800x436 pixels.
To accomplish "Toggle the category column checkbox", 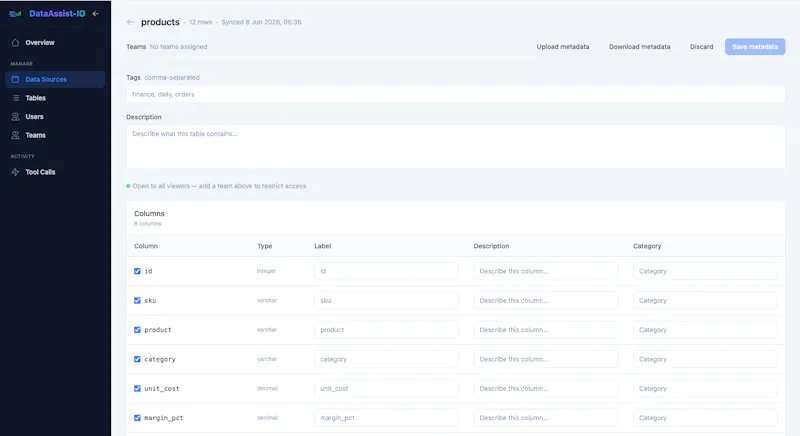I will point(137,360).
